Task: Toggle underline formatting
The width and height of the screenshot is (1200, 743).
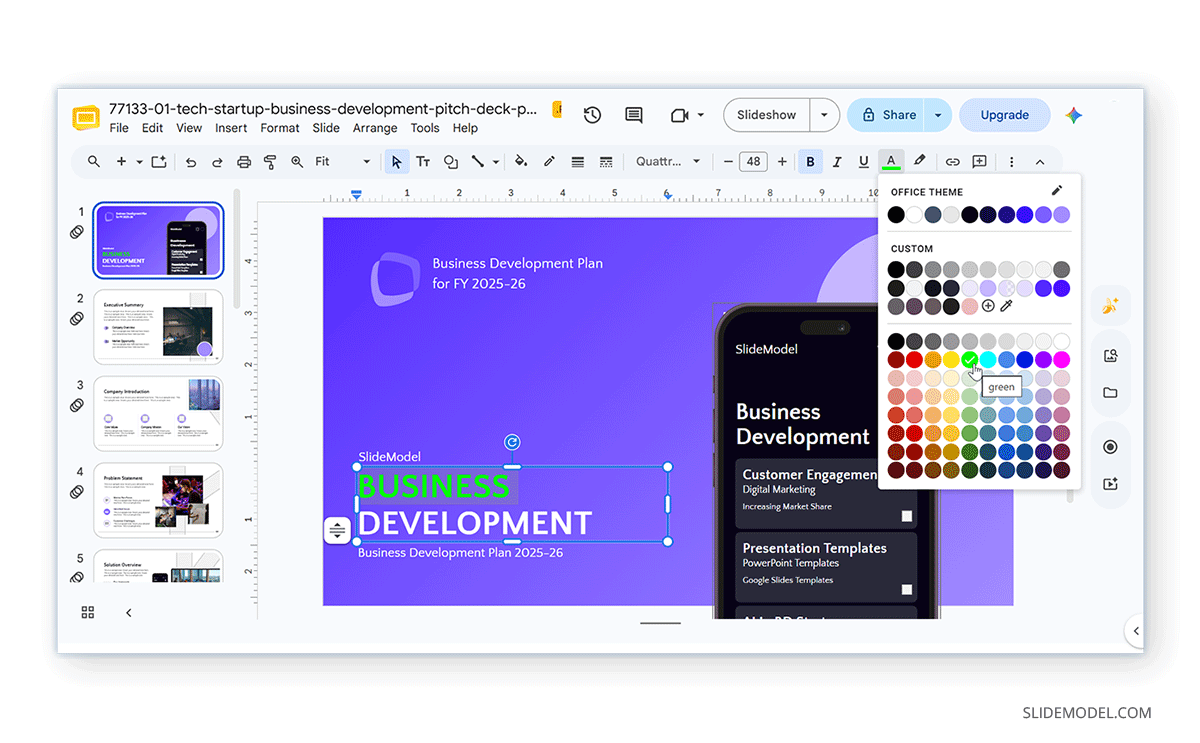Action: [x=864, y=161]
